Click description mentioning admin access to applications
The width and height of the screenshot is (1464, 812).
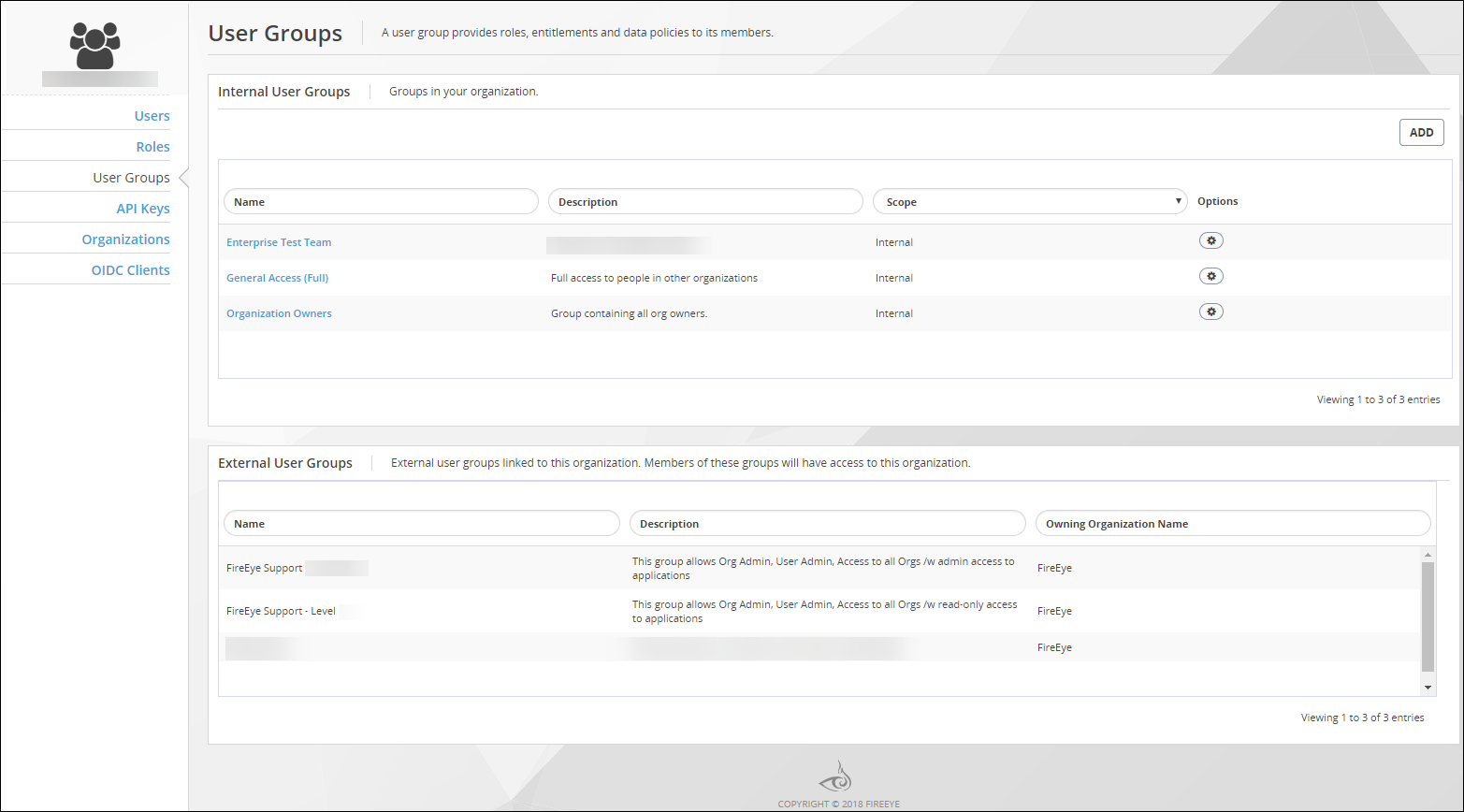823,569
